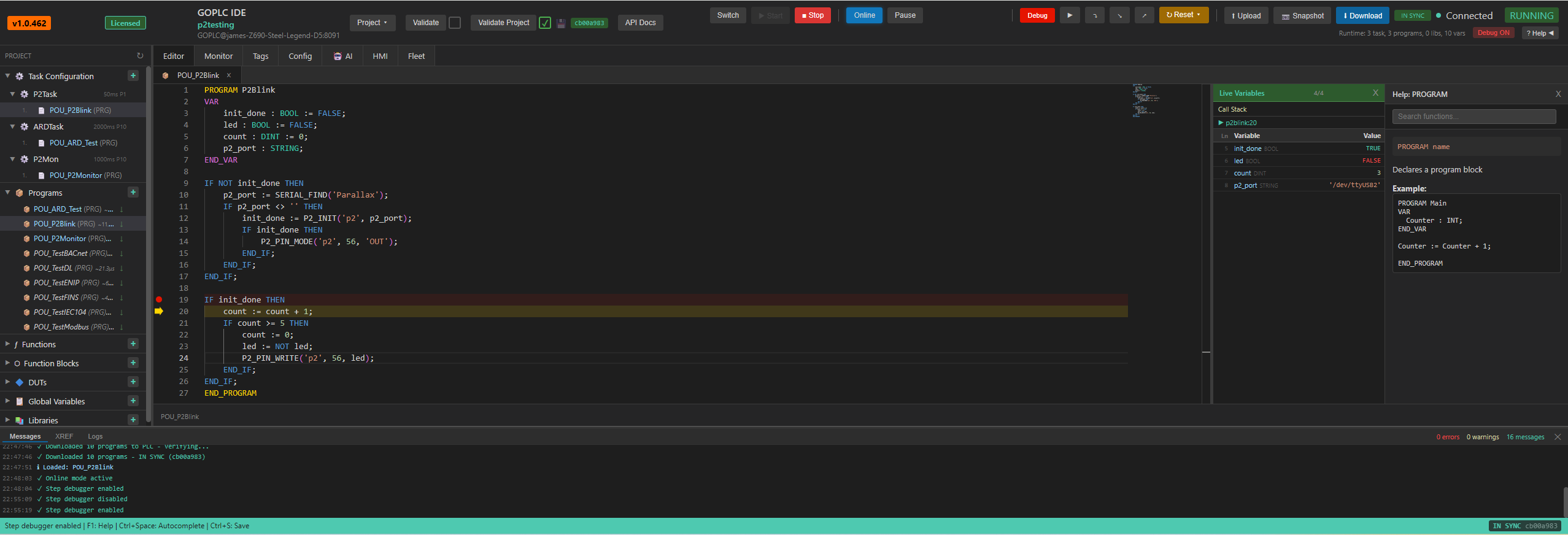Image resolution: width=1568 pixels, height=535 pixels.
Task: Add a new DUT with plus icon
Action: [x=133, y=382]
